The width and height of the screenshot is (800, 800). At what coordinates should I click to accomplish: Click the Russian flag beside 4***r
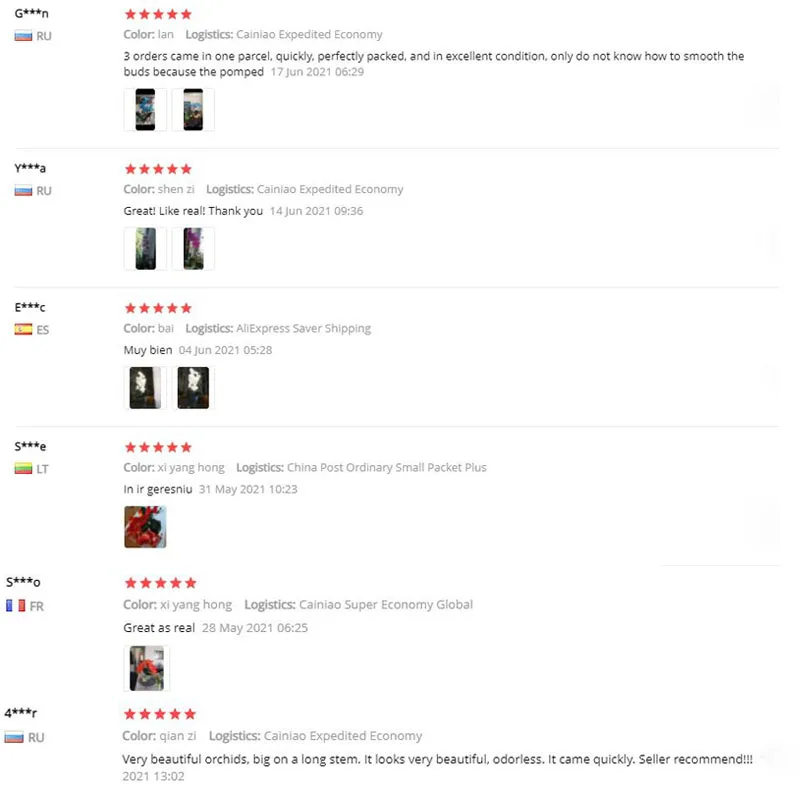tap(14, 737)
